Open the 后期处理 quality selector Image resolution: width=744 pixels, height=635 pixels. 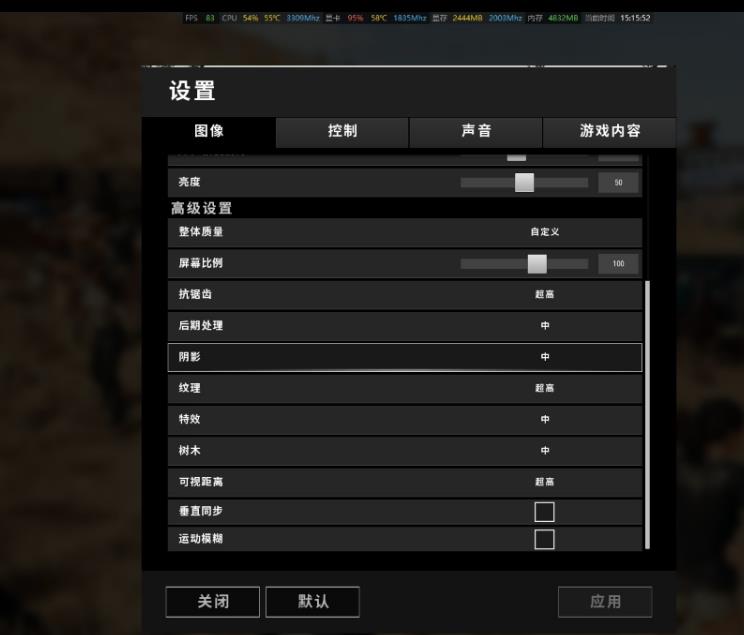pyautogui.click(x=405, y=326)
